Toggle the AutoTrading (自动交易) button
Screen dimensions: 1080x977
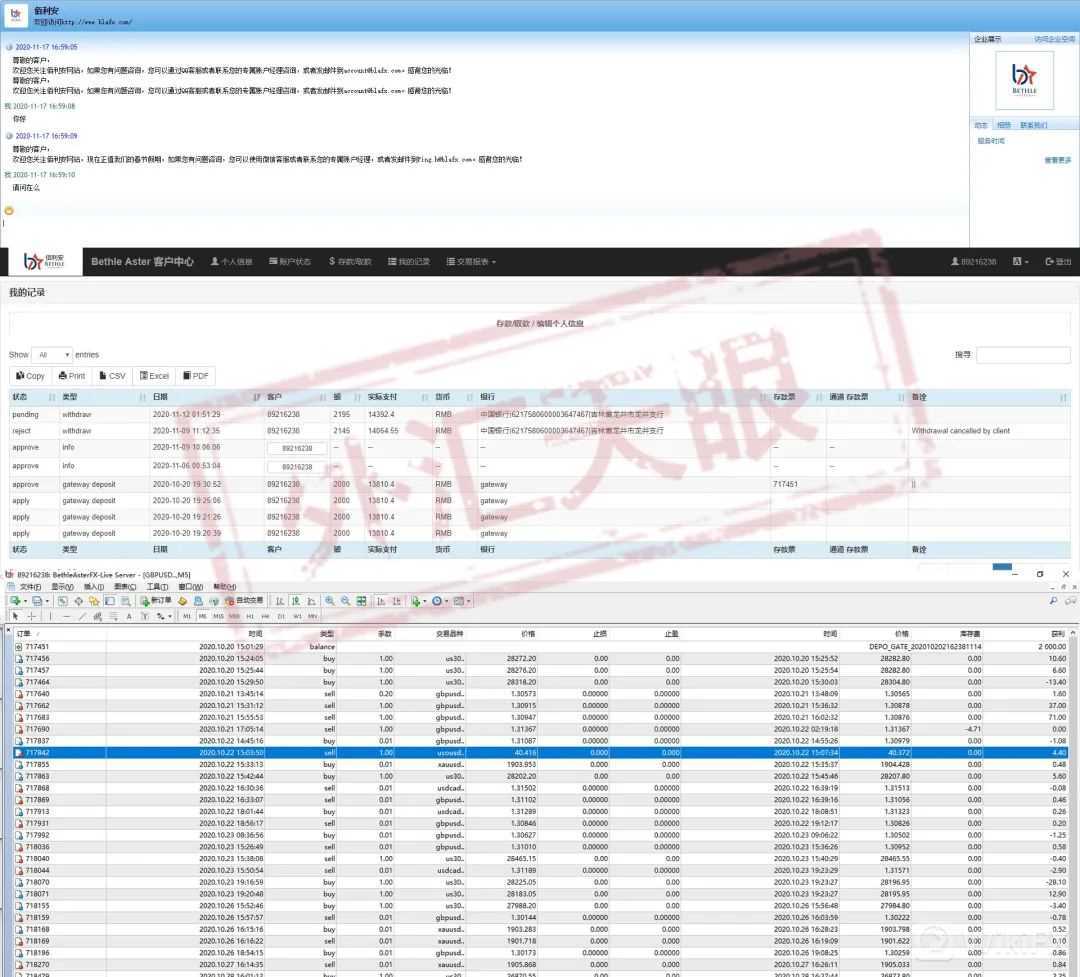coord(243,601)
